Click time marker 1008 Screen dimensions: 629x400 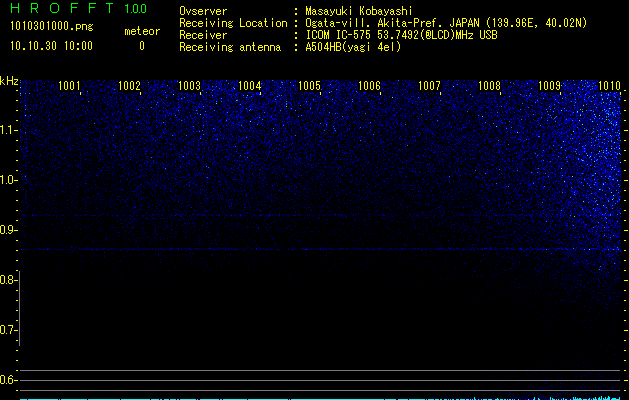[x=489, y=85]
